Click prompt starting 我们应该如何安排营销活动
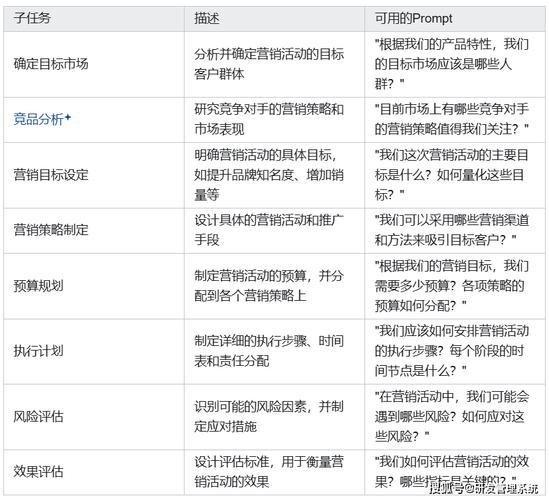Viewport: 549px width, 500px height. coord(452,351)
